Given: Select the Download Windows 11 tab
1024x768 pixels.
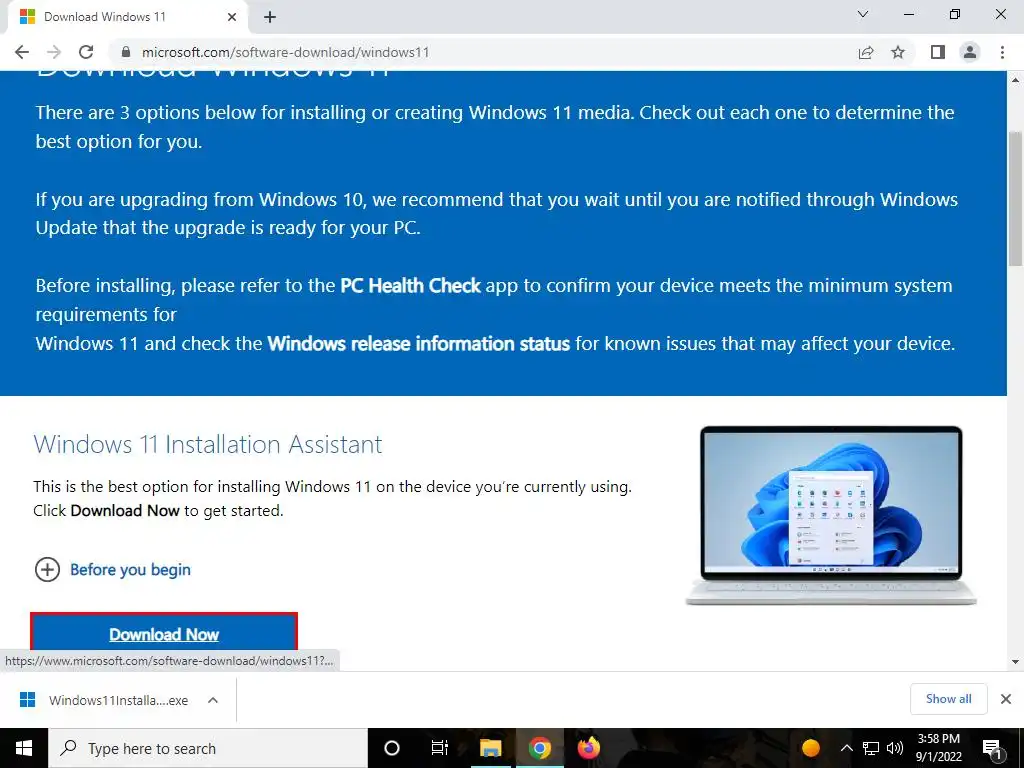Looking at the screenshot, I should (x=127, y=17).
